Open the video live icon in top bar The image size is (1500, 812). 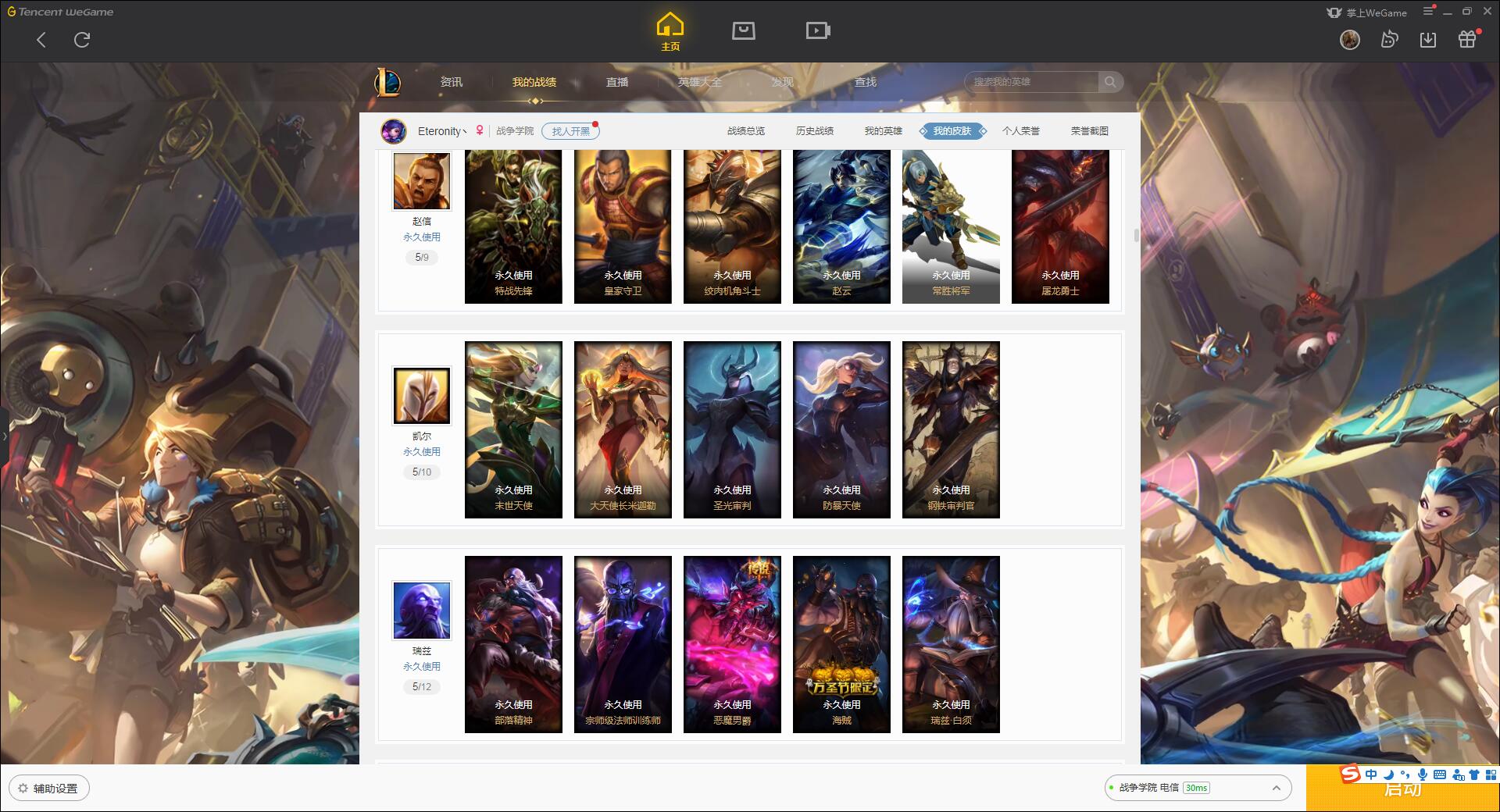pos(818,30)
